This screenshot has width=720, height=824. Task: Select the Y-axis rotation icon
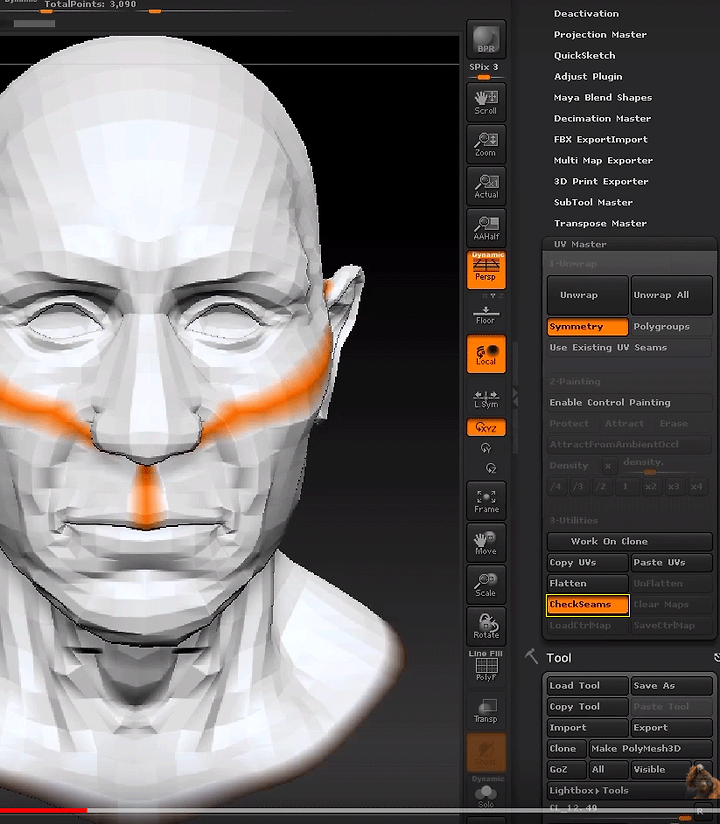pyautogui.click(x=486, y=448)
